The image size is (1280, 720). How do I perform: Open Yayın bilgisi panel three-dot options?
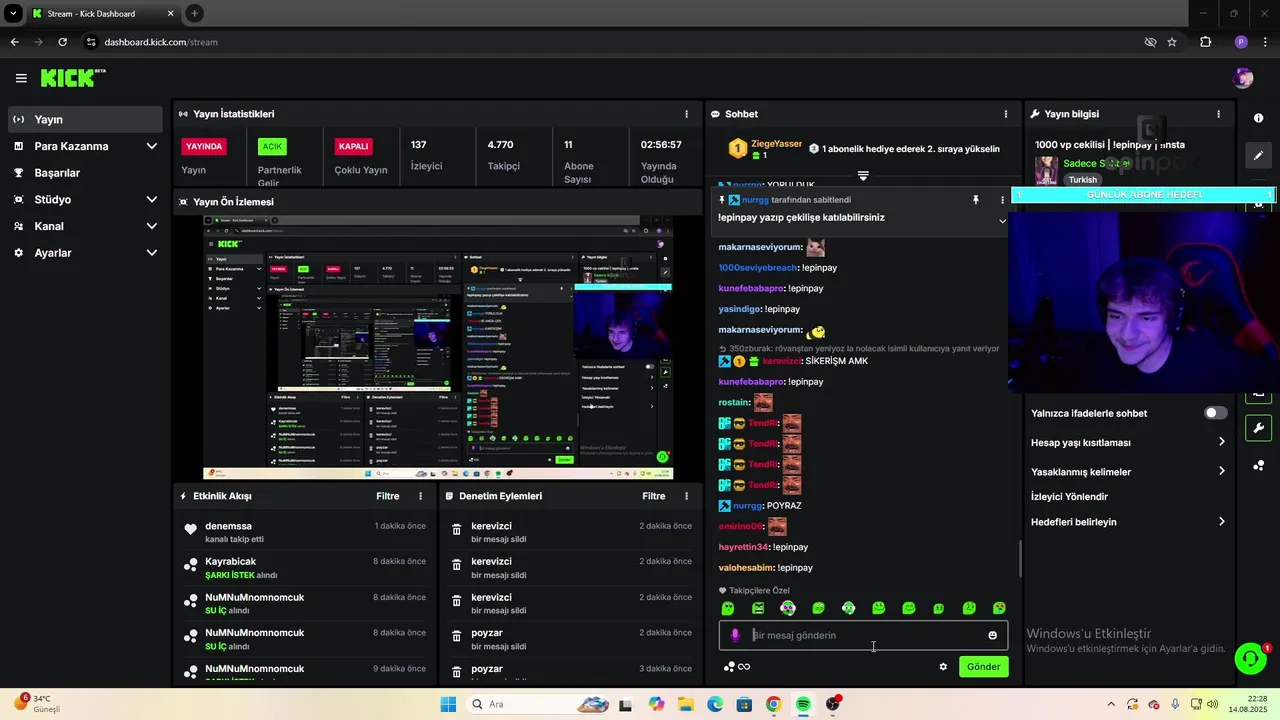tap(1218, 114)
